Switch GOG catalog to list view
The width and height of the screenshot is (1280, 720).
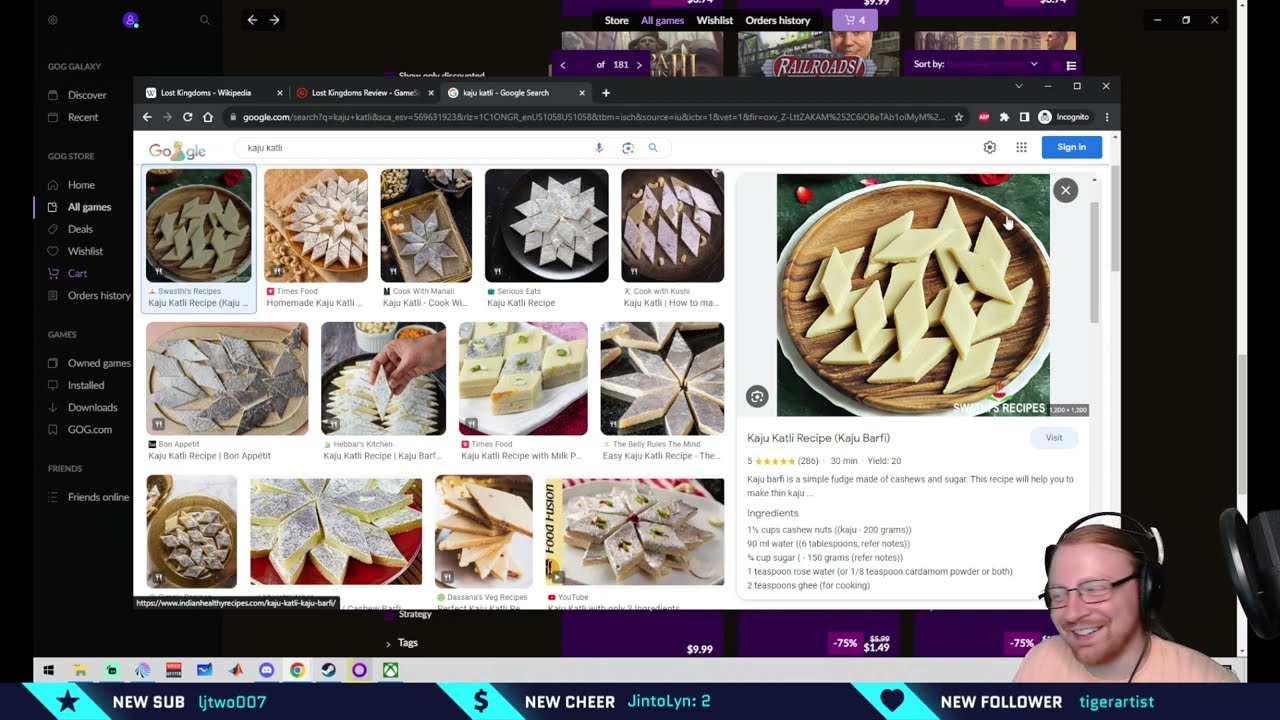[x=1071, y=65]
